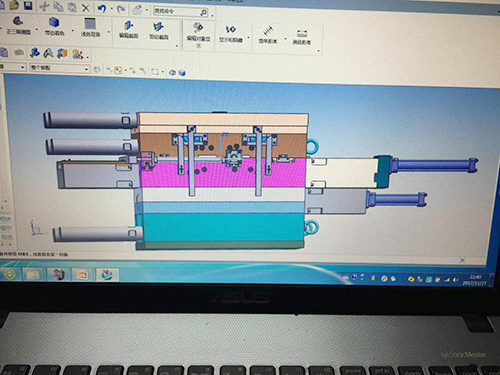The width and height of the screenshot is (500, 375).
Task: Expand the Entire Assembly (整个装配) scope dropdown
Action: click(60, 68)
